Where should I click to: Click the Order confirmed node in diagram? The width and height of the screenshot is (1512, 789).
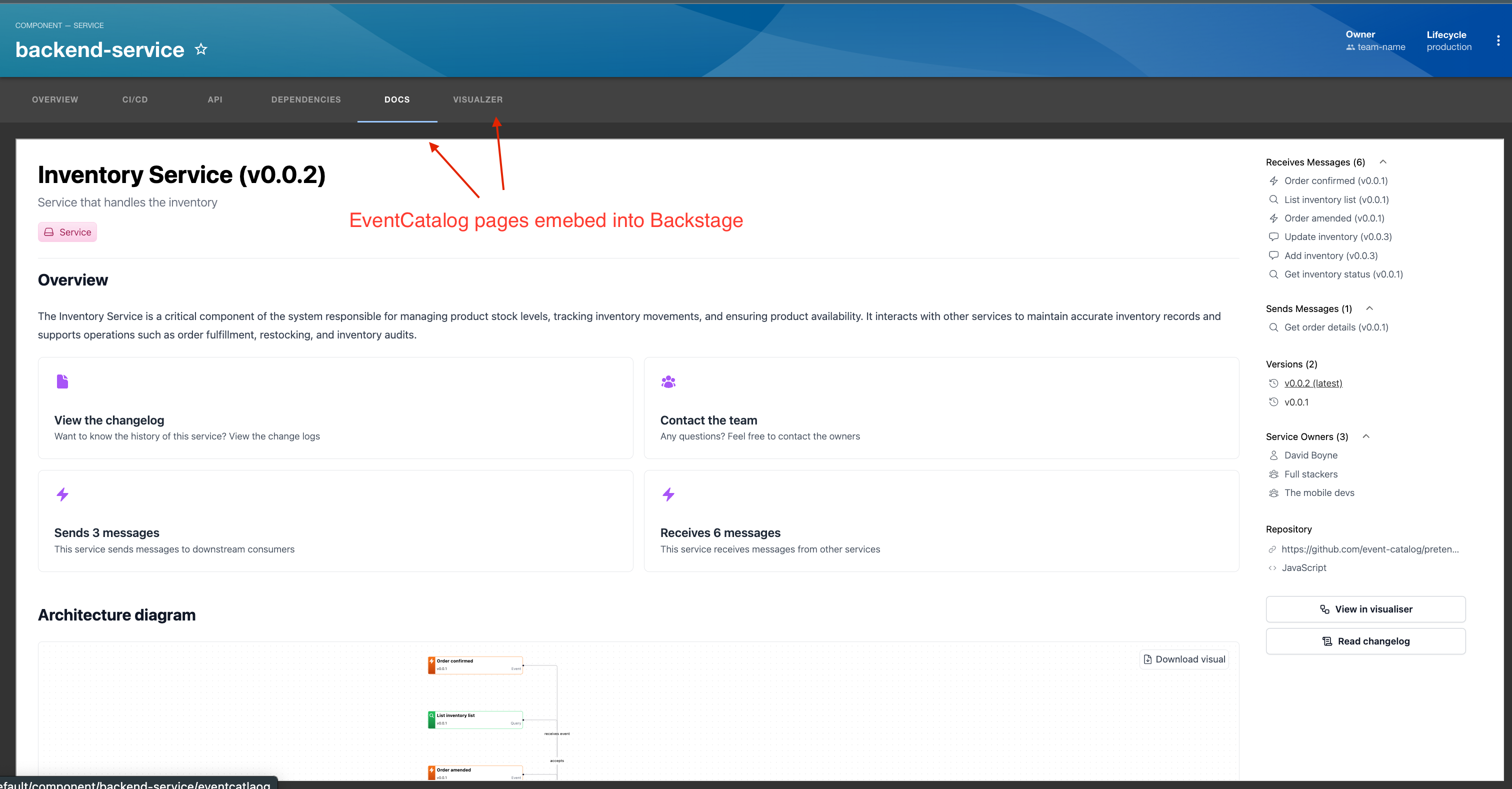[x=475, y=664]
